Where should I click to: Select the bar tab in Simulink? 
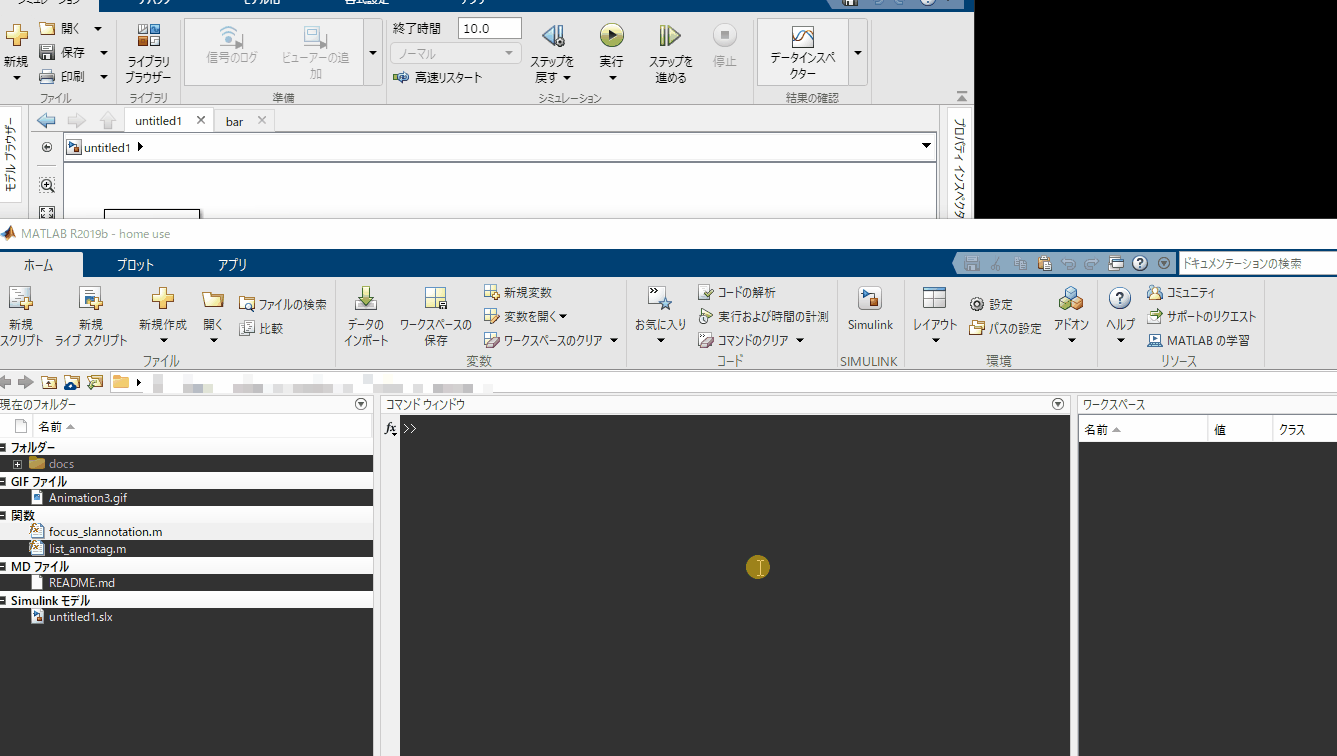(234, 121)
